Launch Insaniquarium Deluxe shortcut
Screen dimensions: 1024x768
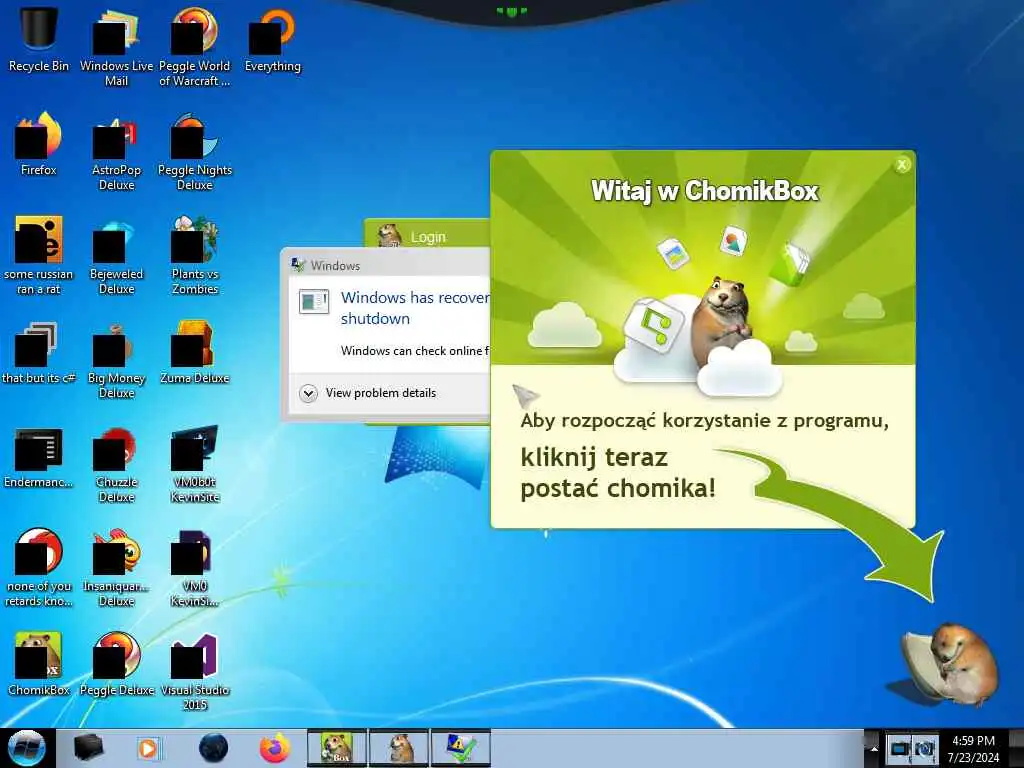[x=116, y=567]
